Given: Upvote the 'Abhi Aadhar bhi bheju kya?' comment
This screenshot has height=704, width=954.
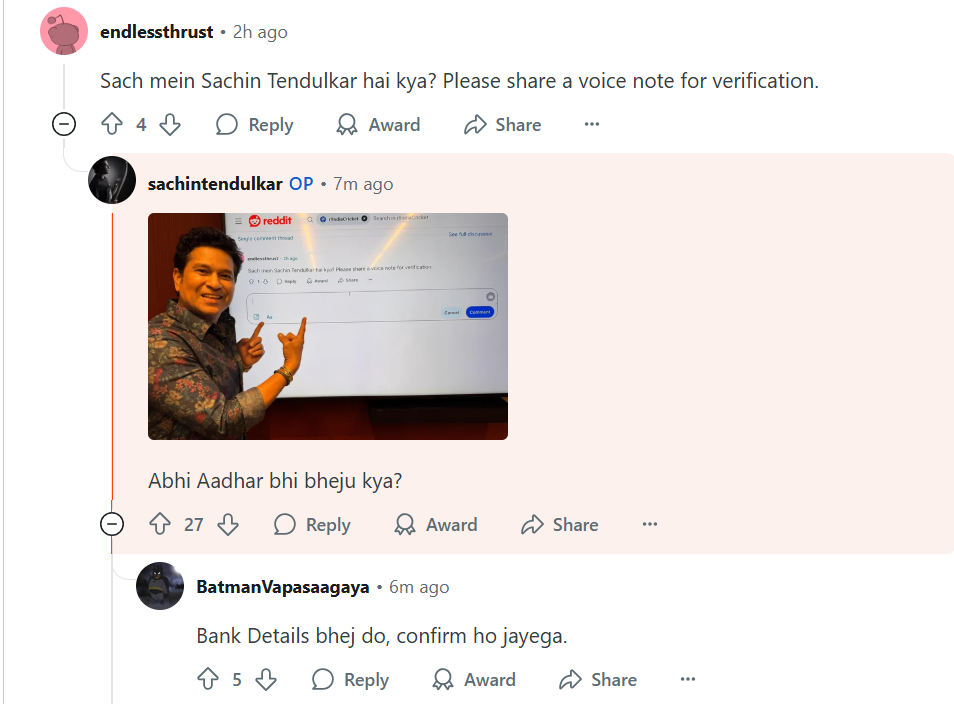Looking at the screenshot, I should click(160, 525).
